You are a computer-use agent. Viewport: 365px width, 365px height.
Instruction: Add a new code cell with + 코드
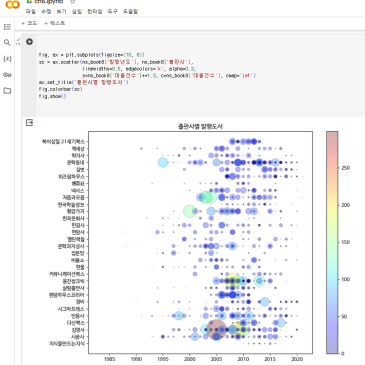[29, 23]
